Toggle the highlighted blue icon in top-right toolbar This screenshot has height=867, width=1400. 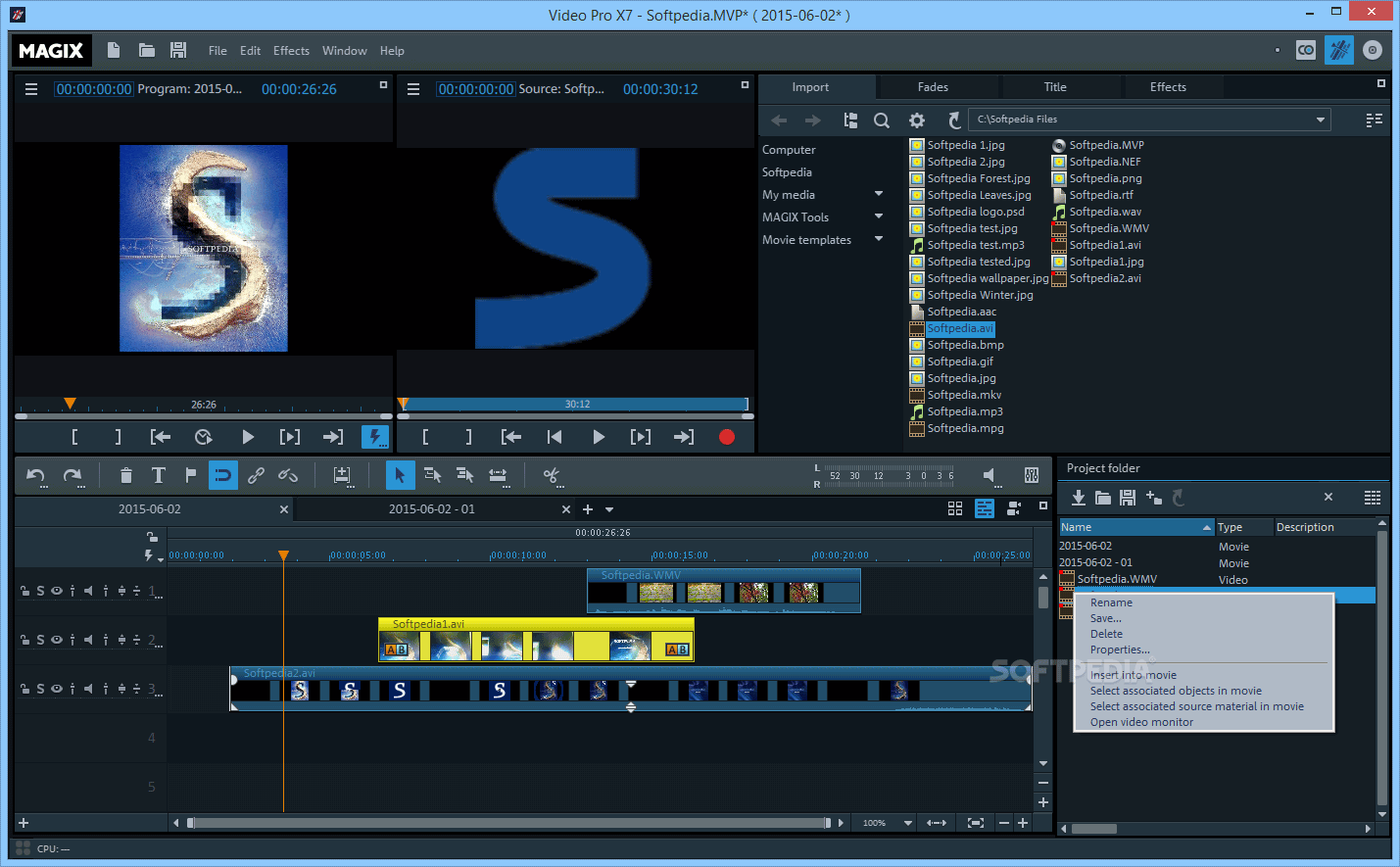coord(1339,50)
